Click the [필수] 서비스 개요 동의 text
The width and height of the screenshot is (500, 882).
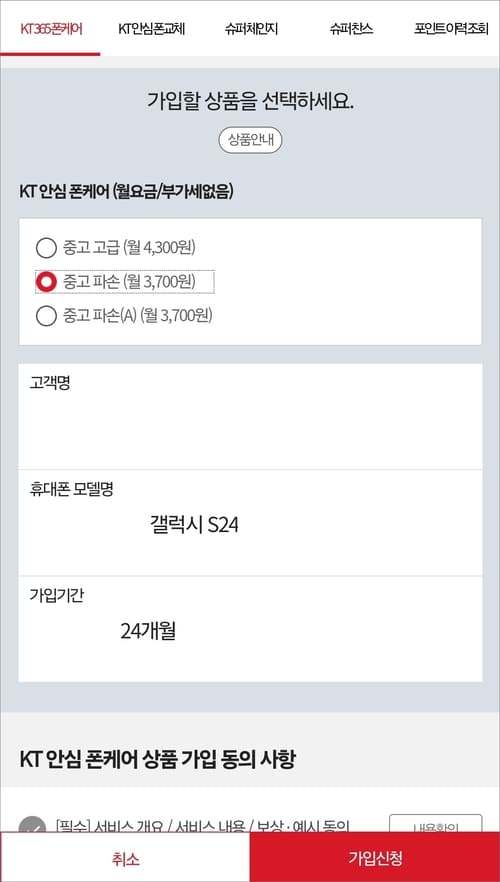click(x=202, y=826)
